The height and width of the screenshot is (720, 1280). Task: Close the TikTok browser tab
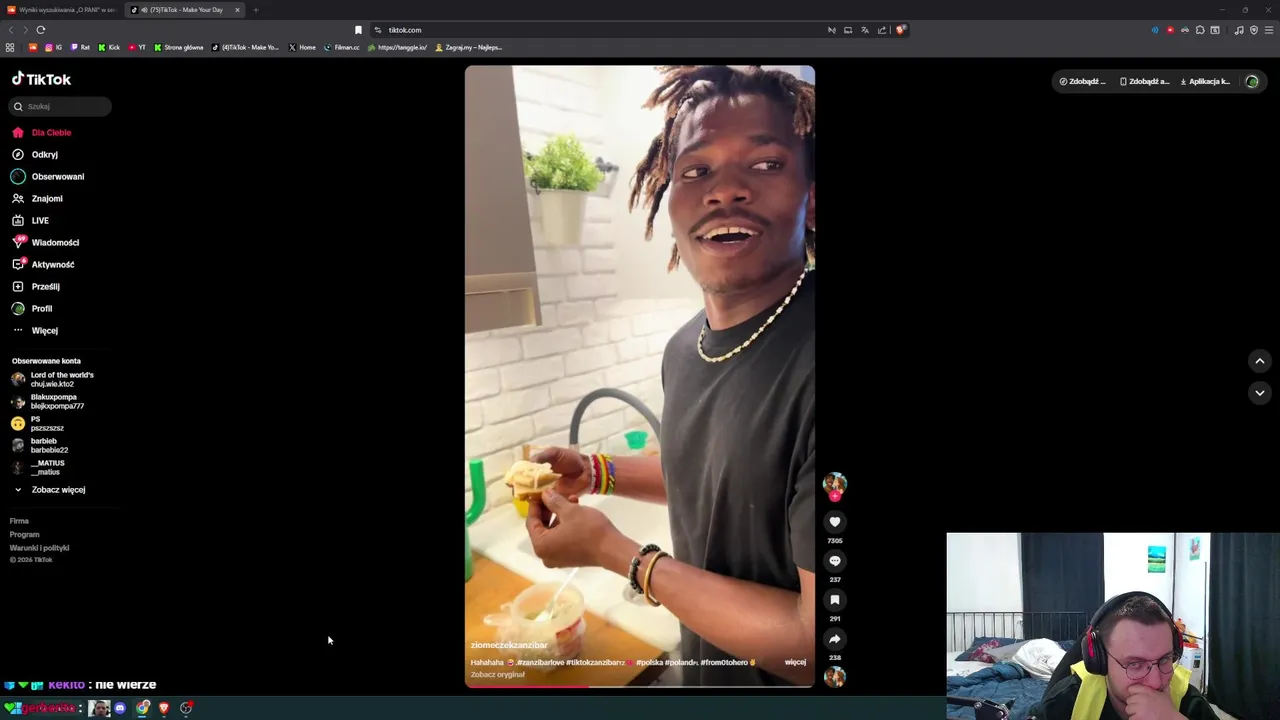237,10
